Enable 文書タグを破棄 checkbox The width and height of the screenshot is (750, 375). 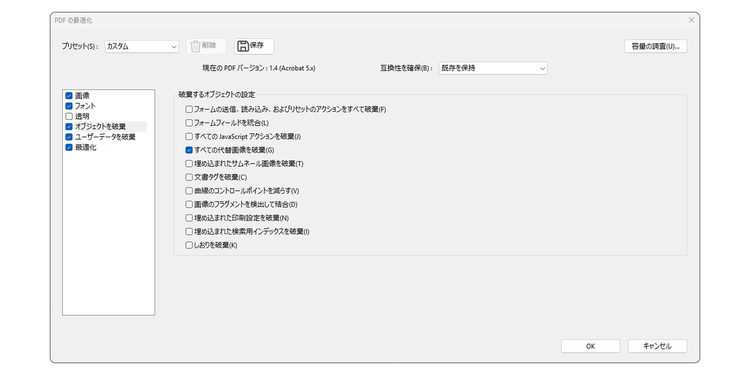click(x=189, y=177)
